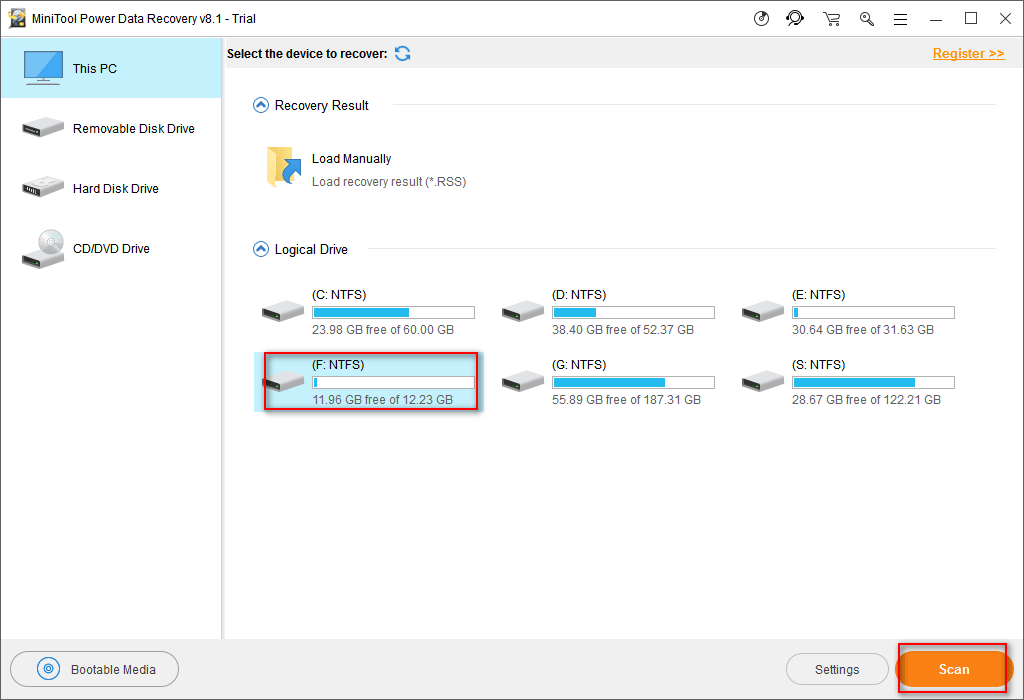Viewport: 1024px width, 700px height.
Task: Click the Hard Disk Drive icon
Action: (43, 187)
